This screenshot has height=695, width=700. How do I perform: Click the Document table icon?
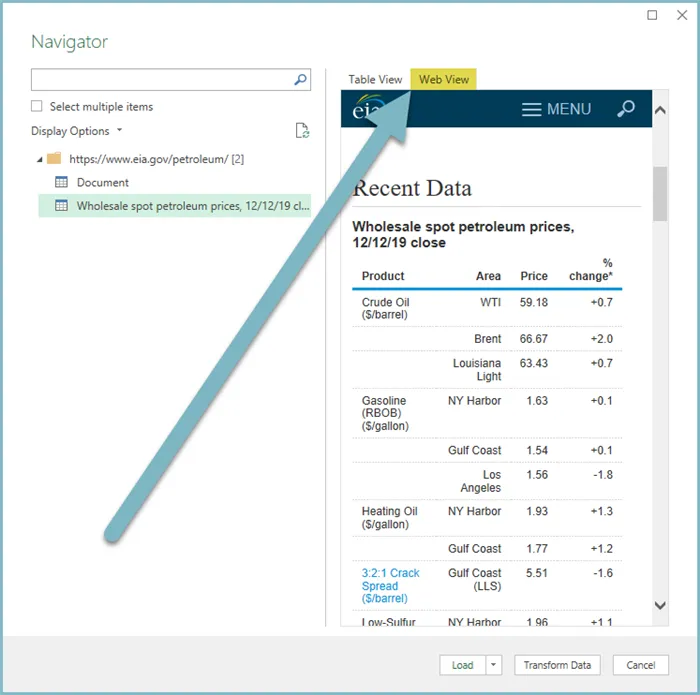click(61, 182)
